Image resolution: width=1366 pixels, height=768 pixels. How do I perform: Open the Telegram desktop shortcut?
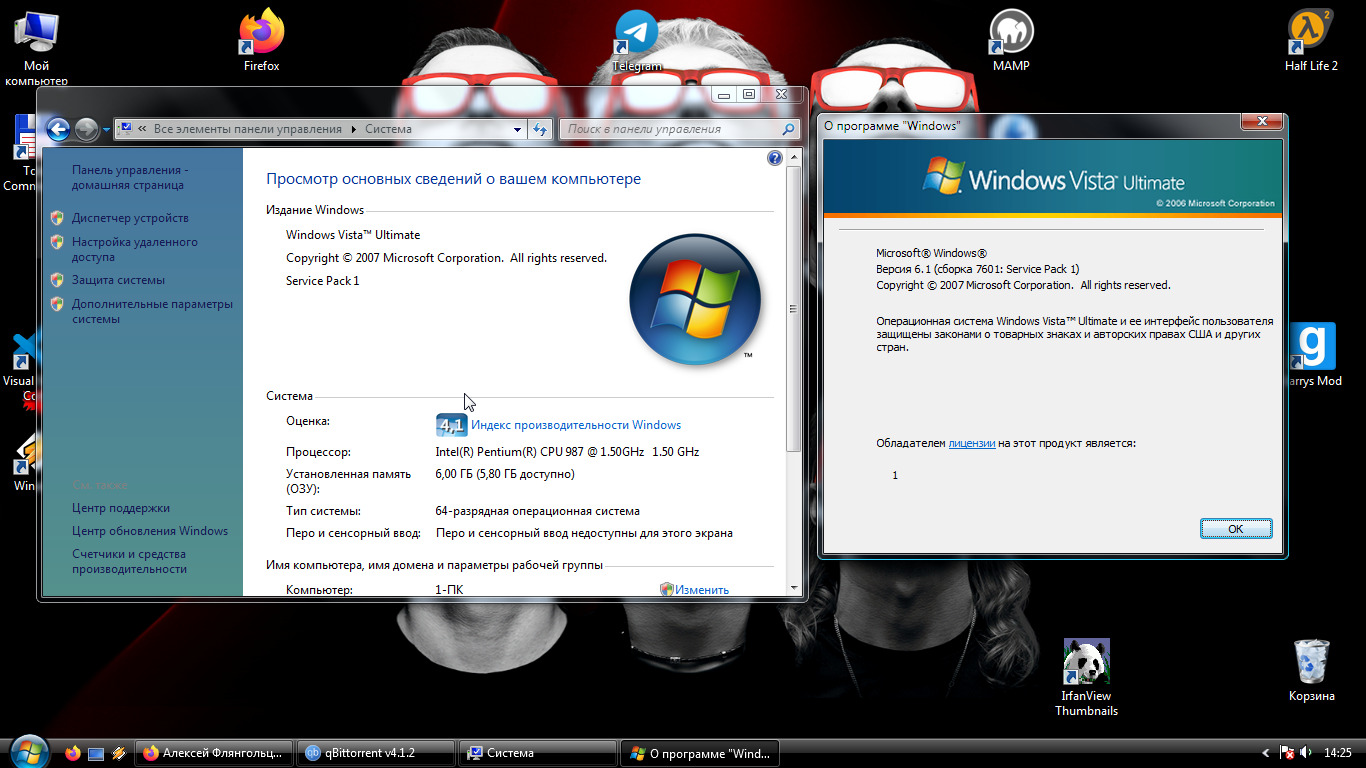[x=637, y=40]
